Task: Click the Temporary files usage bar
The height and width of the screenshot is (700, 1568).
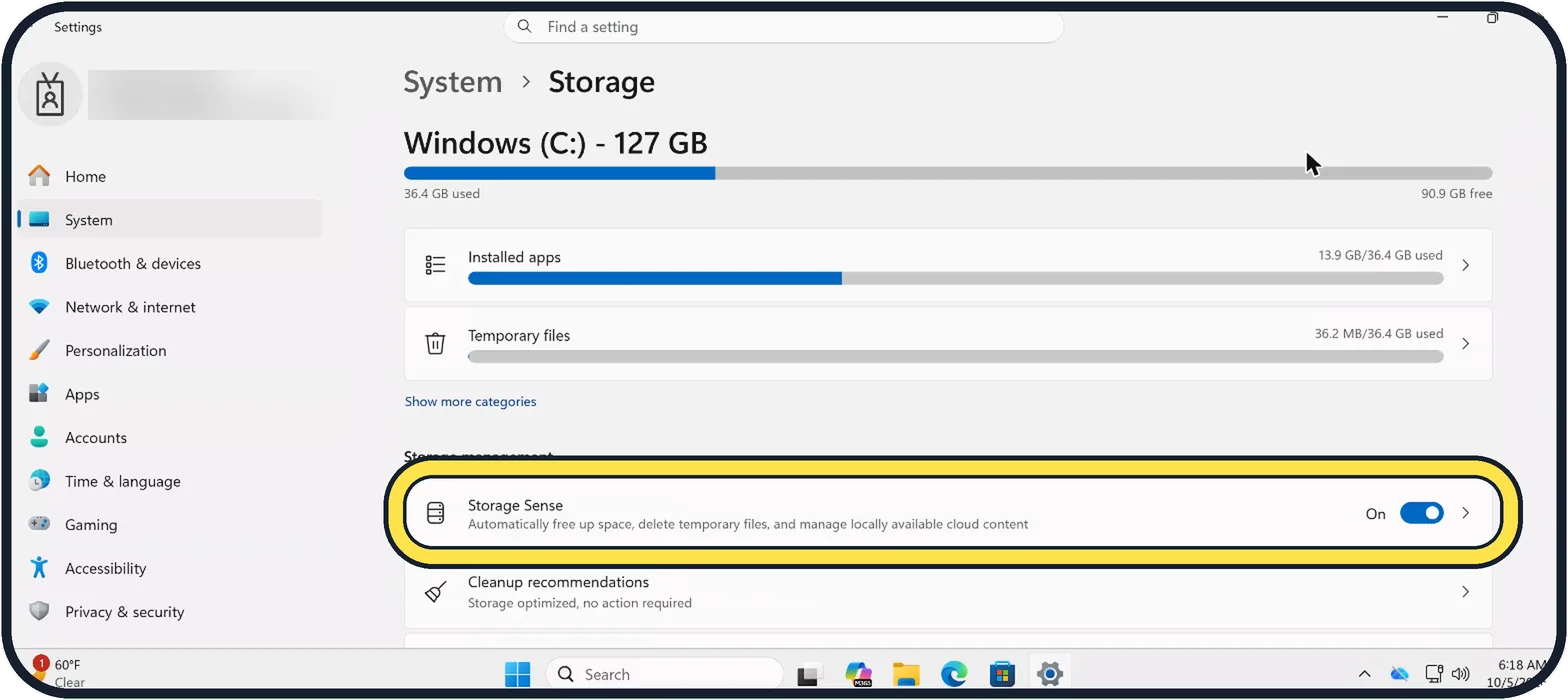Action: tap(955, 356)
